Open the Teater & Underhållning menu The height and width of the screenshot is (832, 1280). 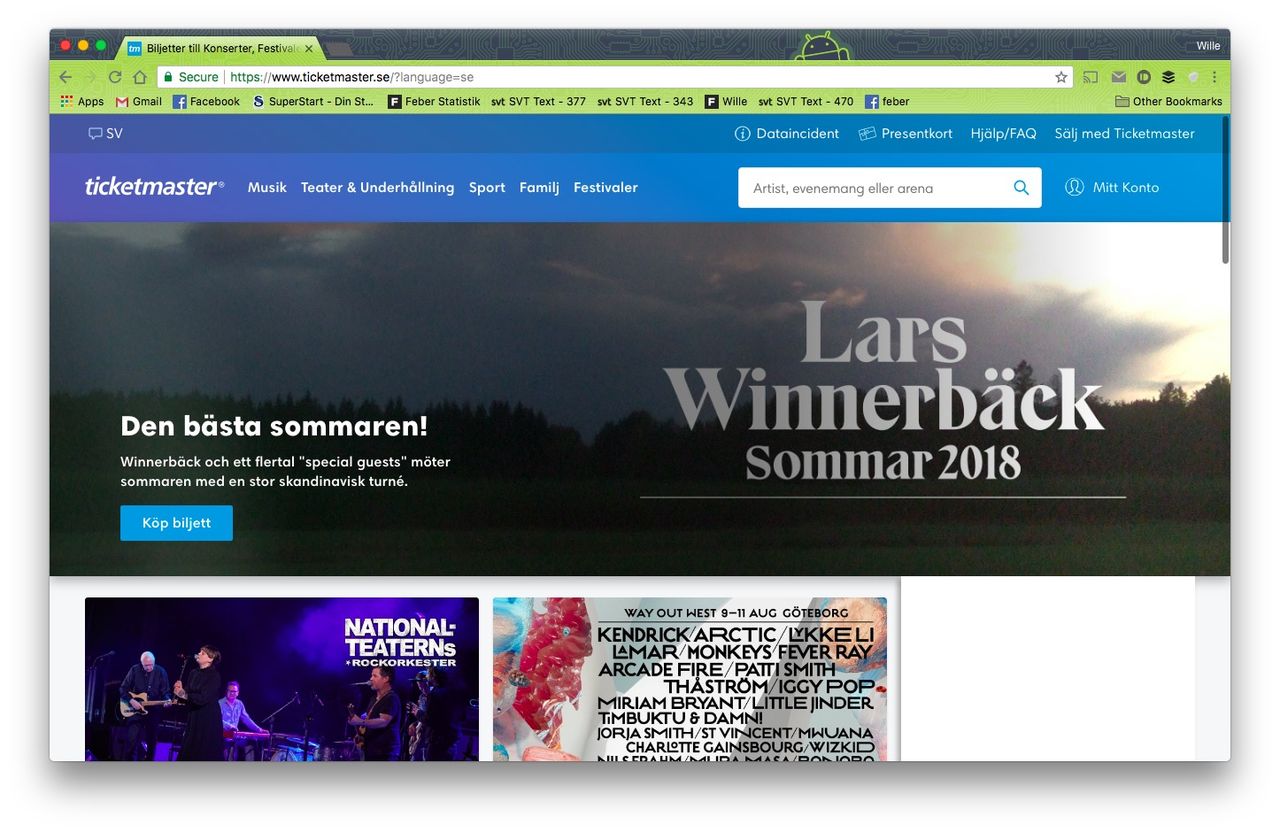[x=377, y=187]
